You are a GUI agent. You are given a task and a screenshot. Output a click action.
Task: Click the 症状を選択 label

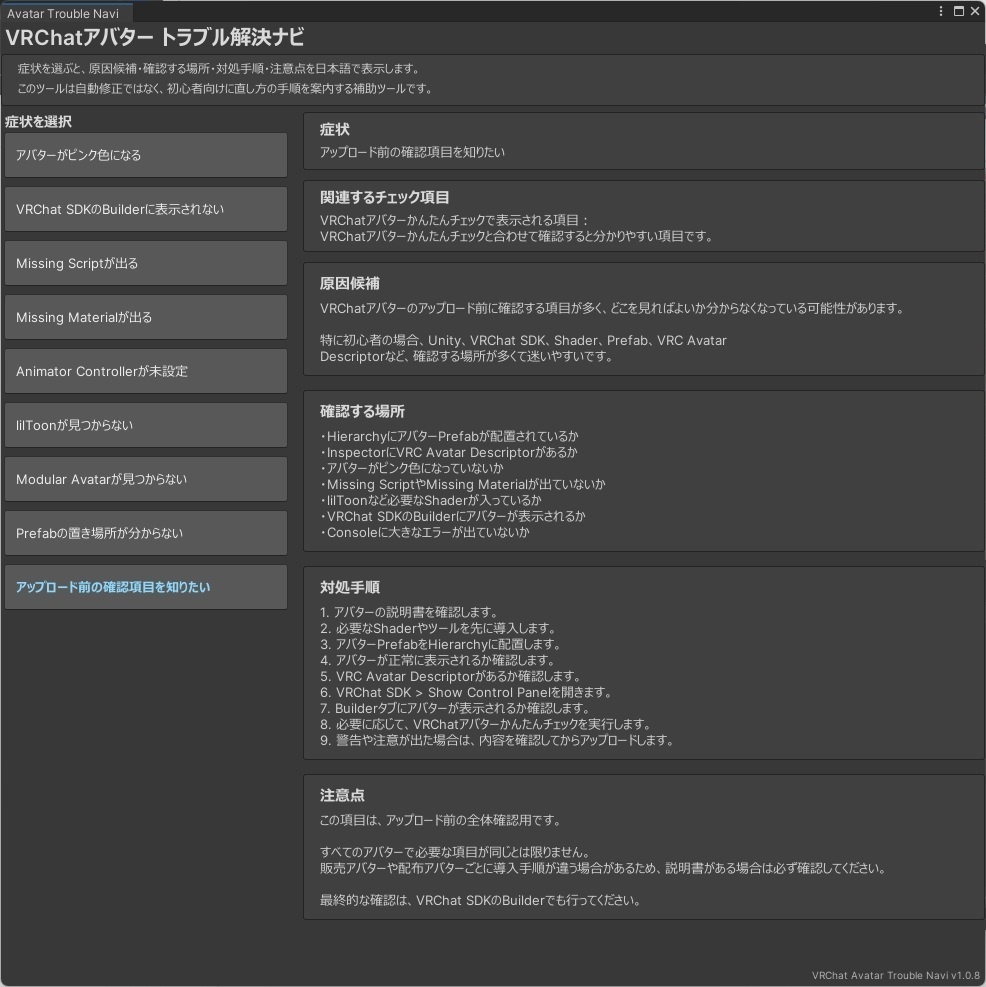pos(38,121)
